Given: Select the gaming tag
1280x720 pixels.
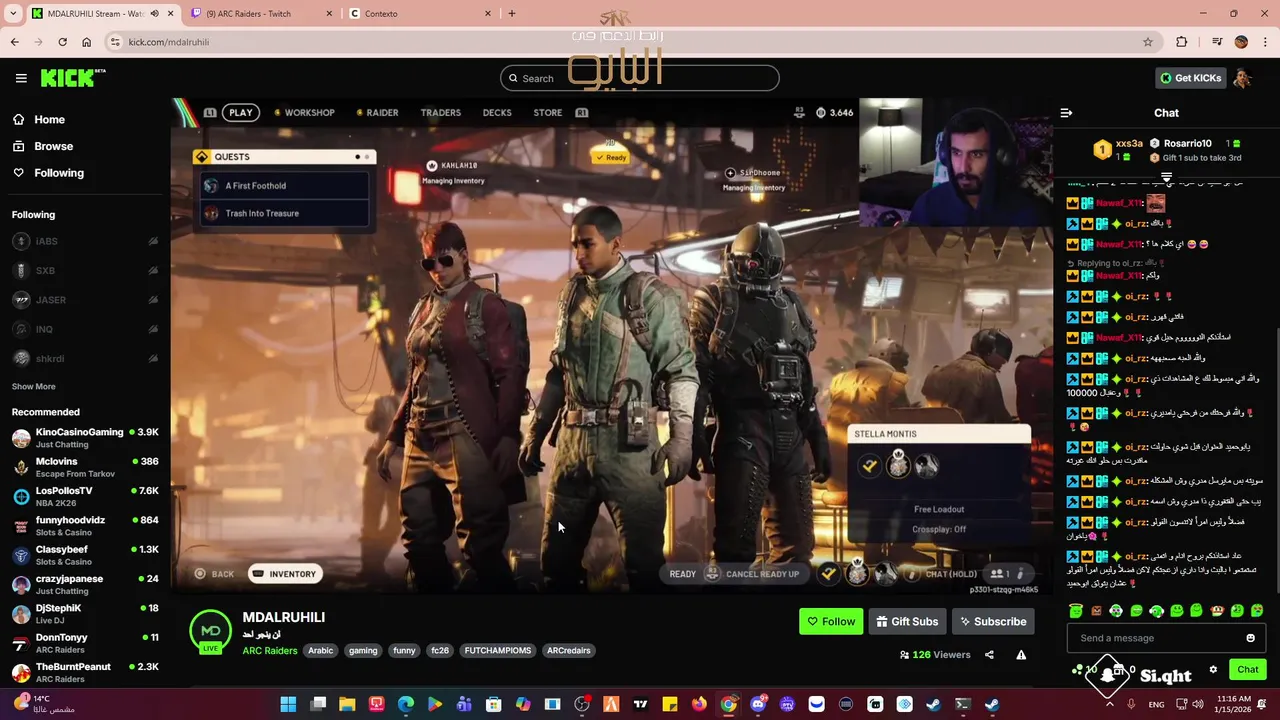Looking at the screenshot, I should click(x=363, y=651).
